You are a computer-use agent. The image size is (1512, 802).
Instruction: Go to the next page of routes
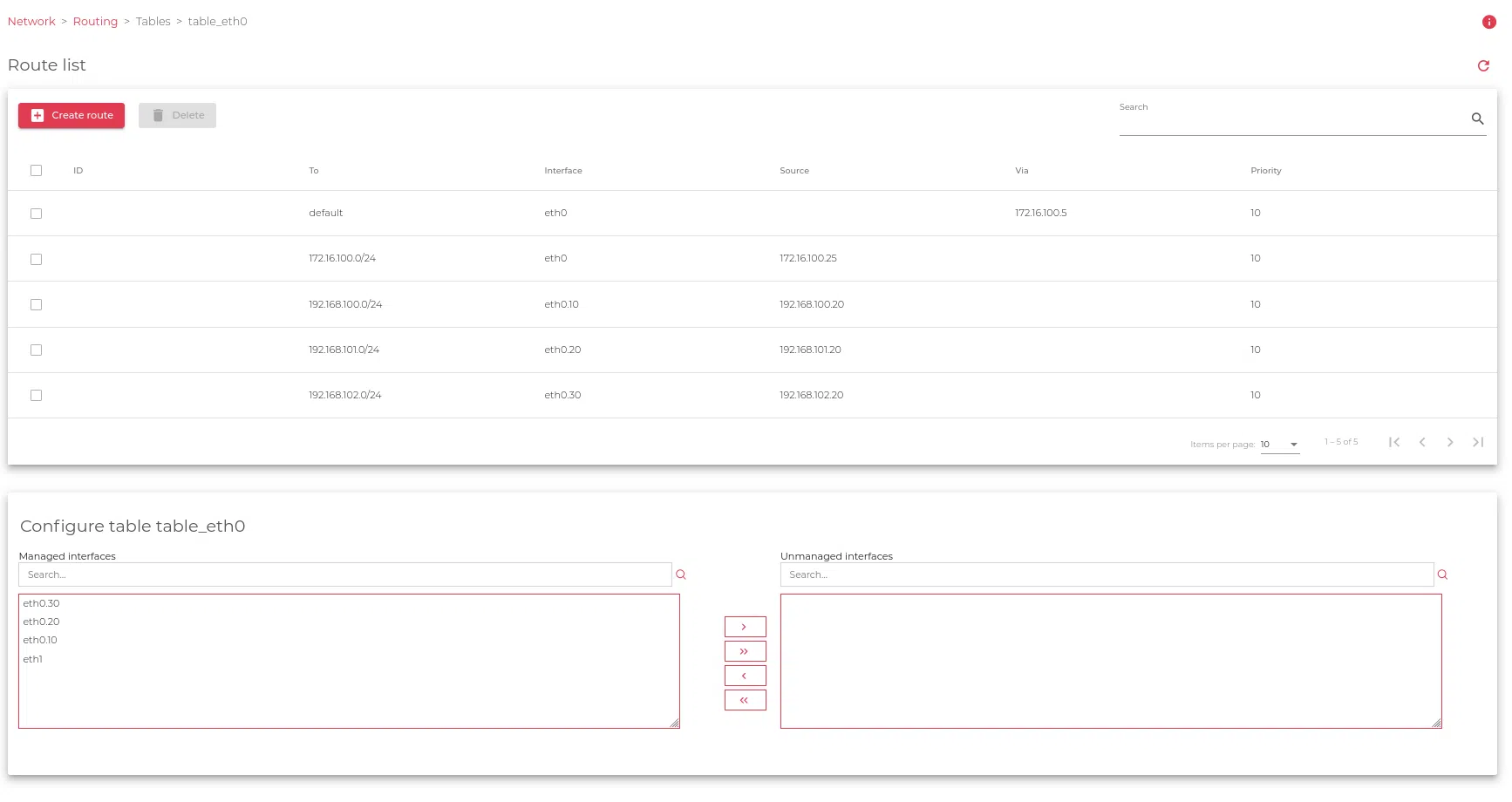(1450, 442)
